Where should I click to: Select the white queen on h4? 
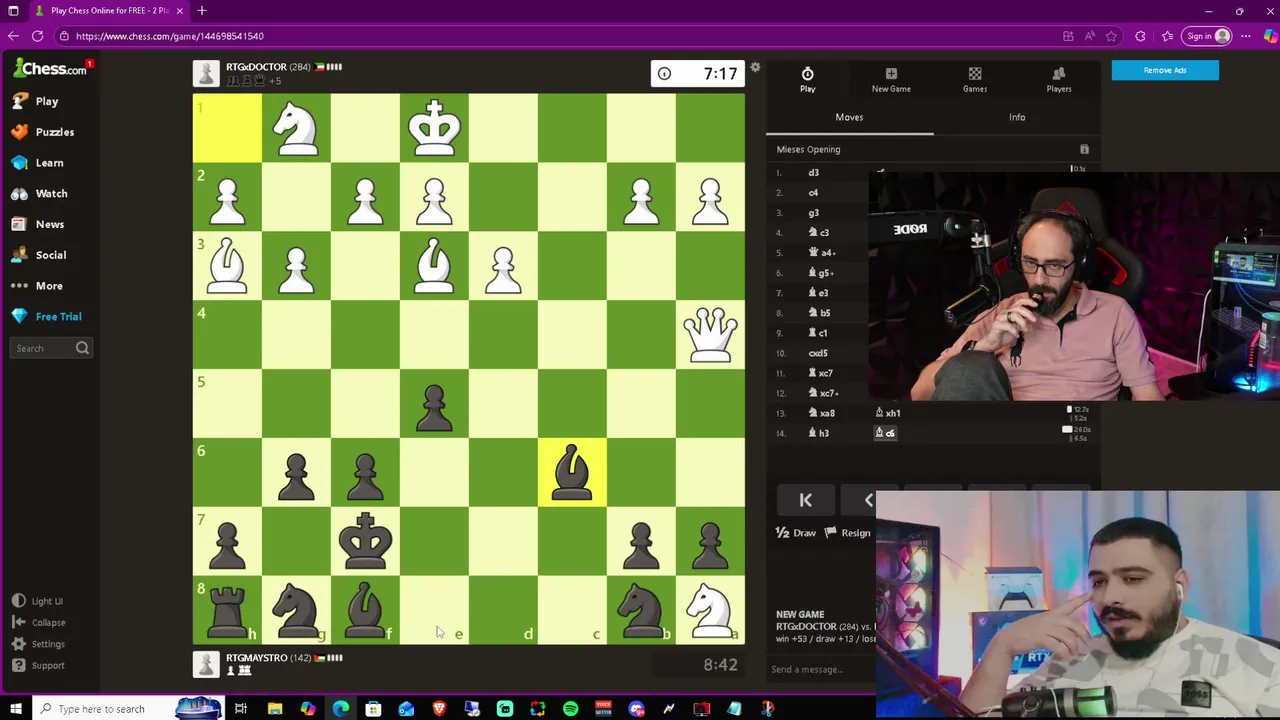(x=710, y=334)
